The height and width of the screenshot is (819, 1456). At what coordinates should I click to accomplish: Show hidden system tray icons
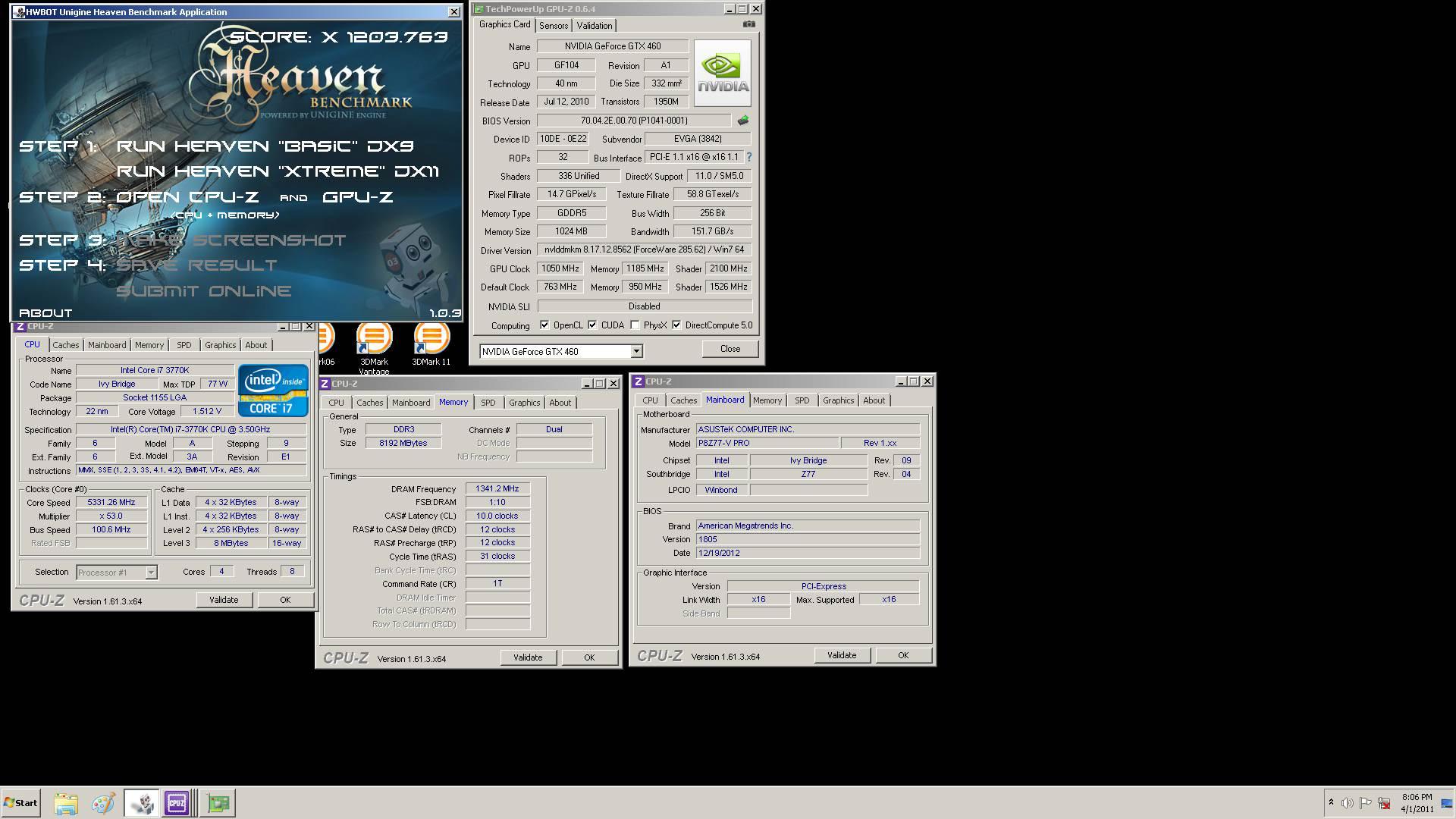click(1330, 802)
